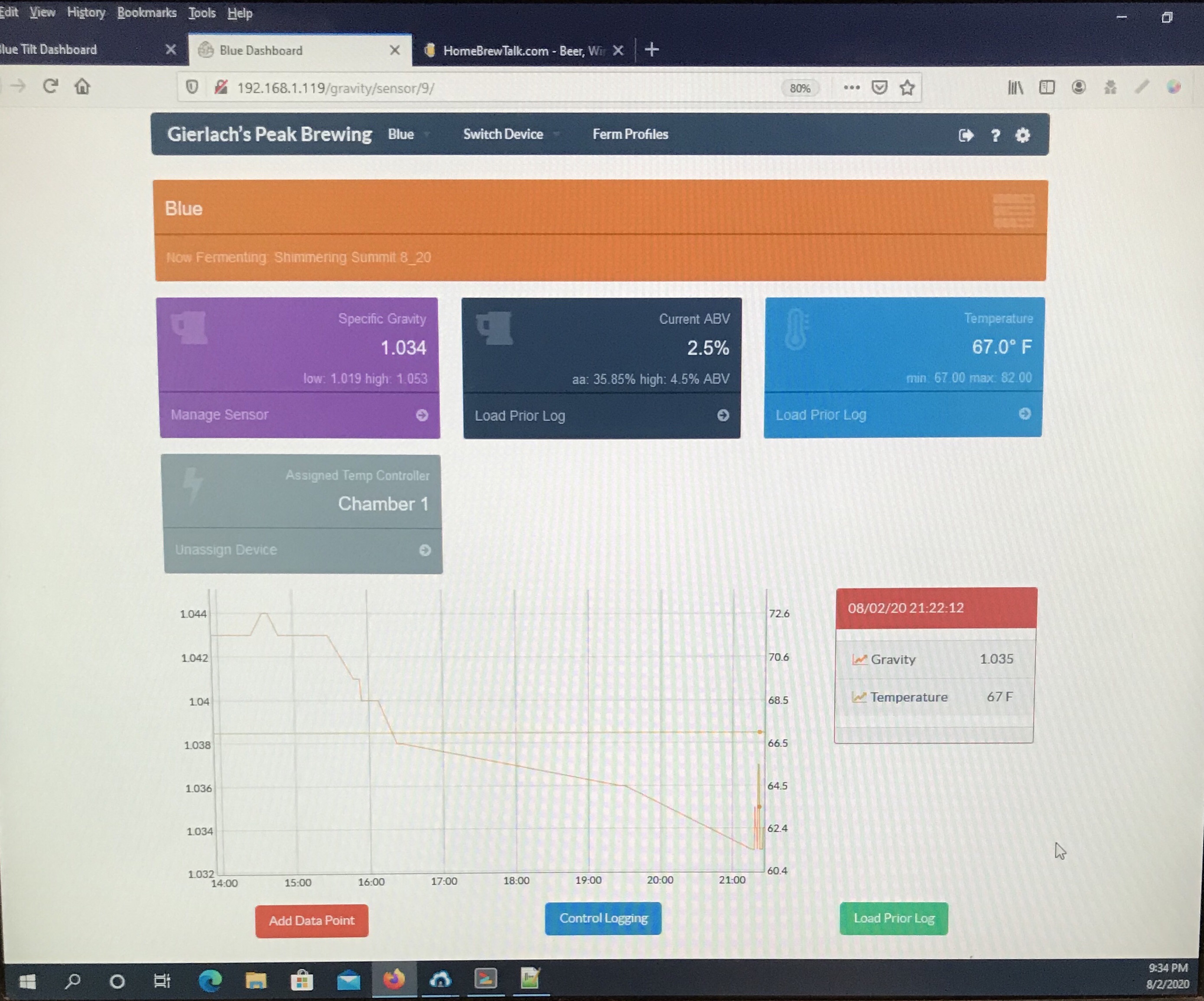Launch Microsoft Edge from taskbar
The width and height of the screenshot is (1204, 1001).
click(x=210, y=981)
